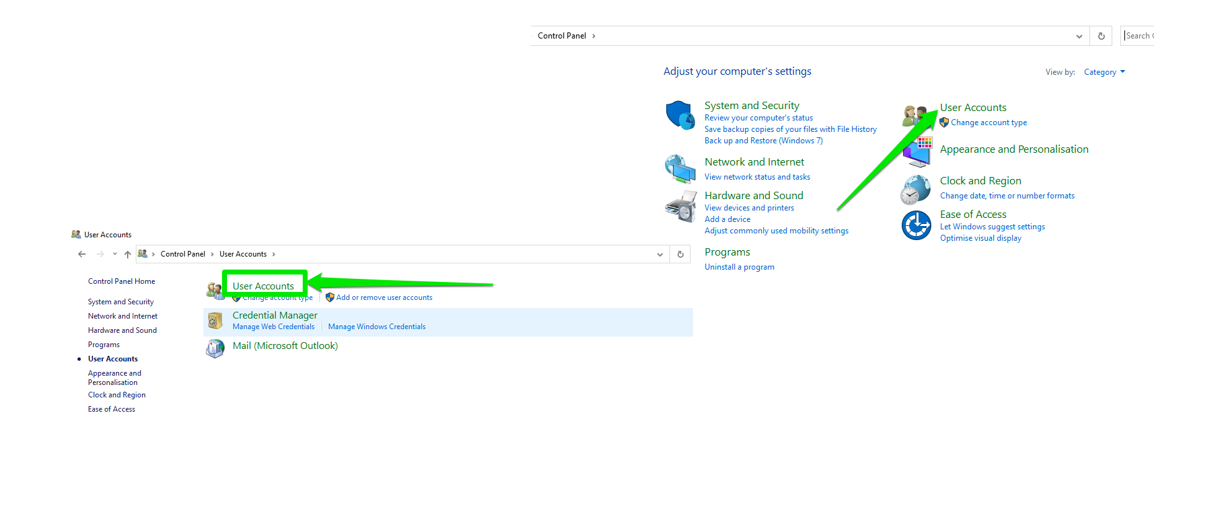Click chevron after User Accounts breadcrumb in lower window

click(x=274, y=254)
